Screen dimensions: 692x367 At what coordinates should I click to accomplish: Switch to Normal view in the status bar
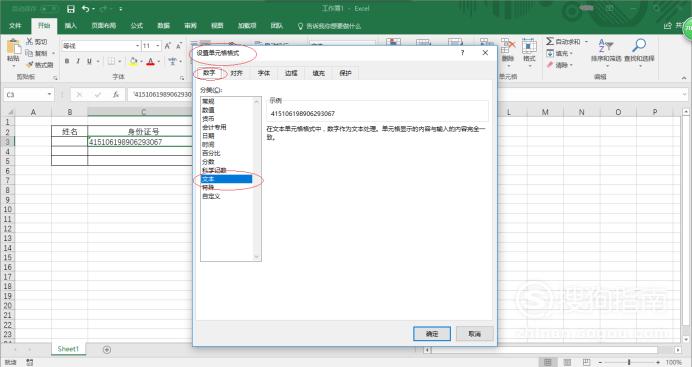click(x=548, y=362)
